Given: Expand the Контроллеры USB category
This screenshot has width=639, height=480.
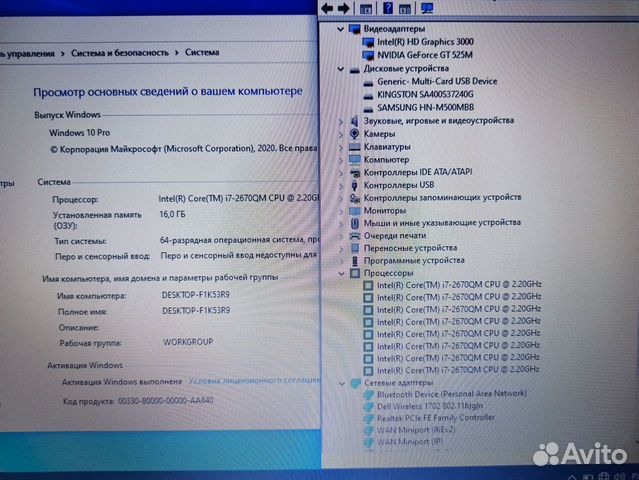Looking at the screenshot, I should [342, 185].
